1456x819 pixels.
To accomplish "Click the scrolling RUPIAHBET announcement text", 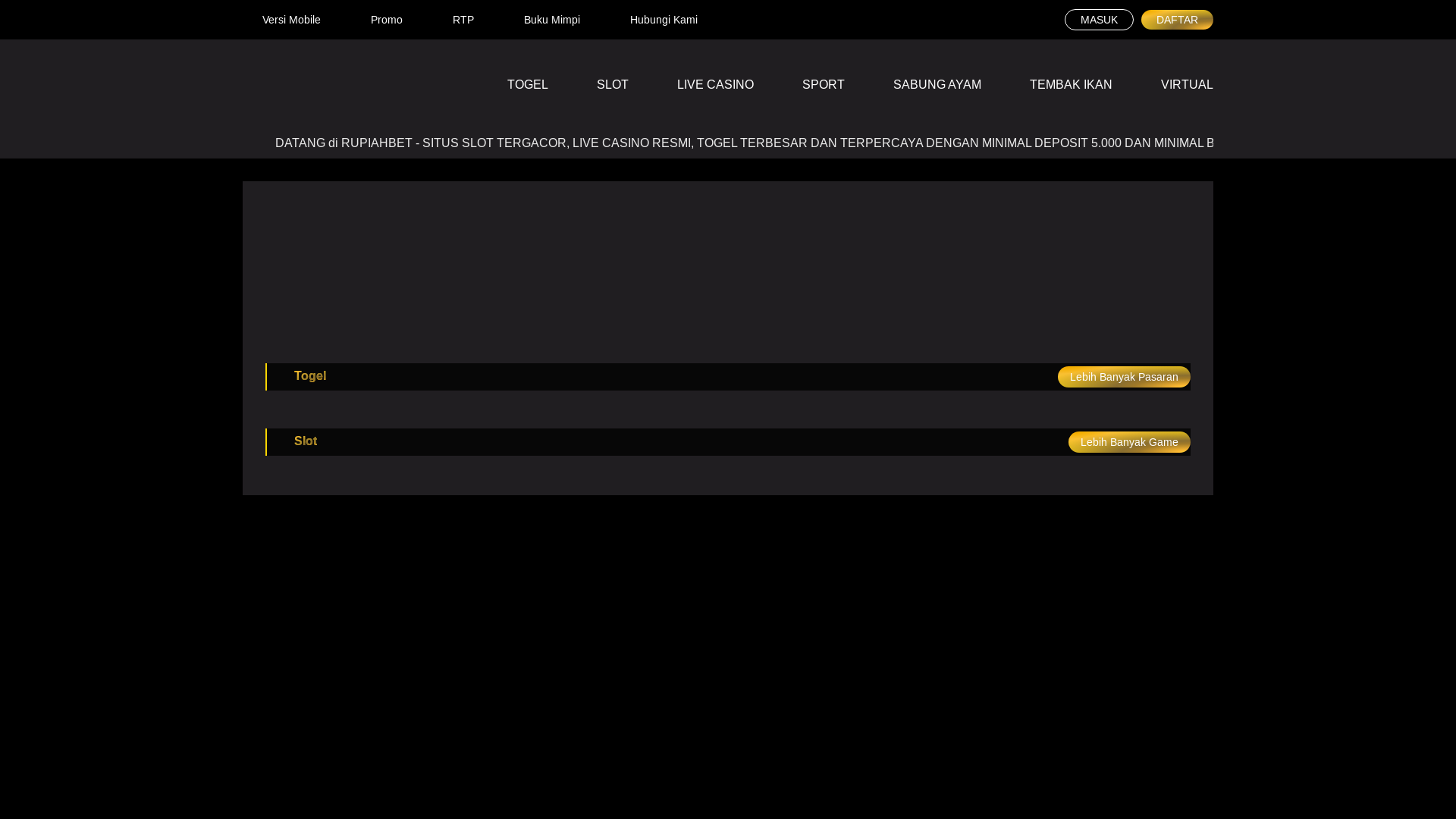I will [x=744, y=143].
